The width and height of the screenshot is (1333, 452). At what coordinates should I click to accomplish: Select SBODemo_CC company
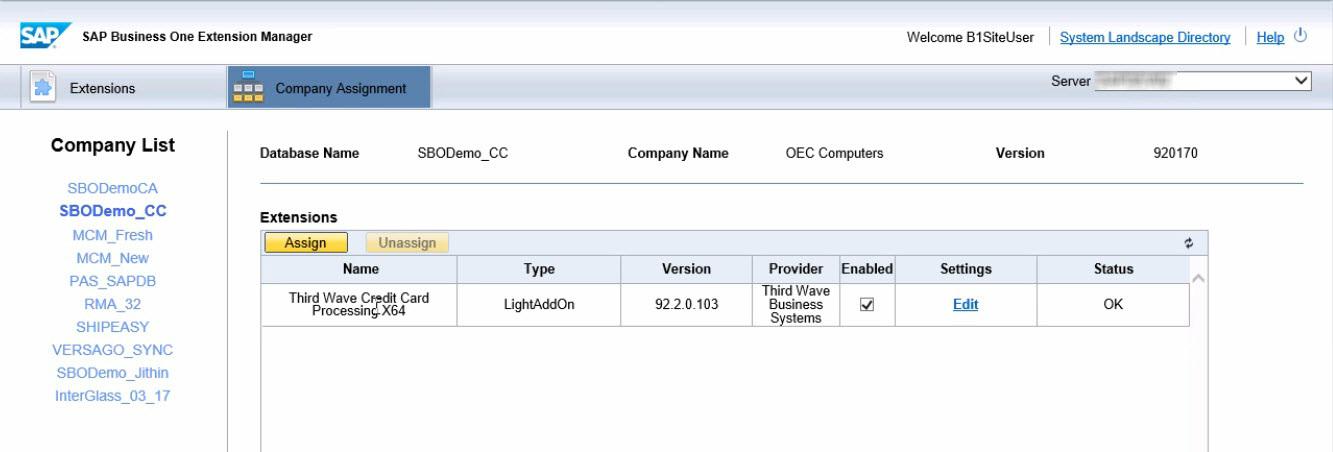click(113, 211)
